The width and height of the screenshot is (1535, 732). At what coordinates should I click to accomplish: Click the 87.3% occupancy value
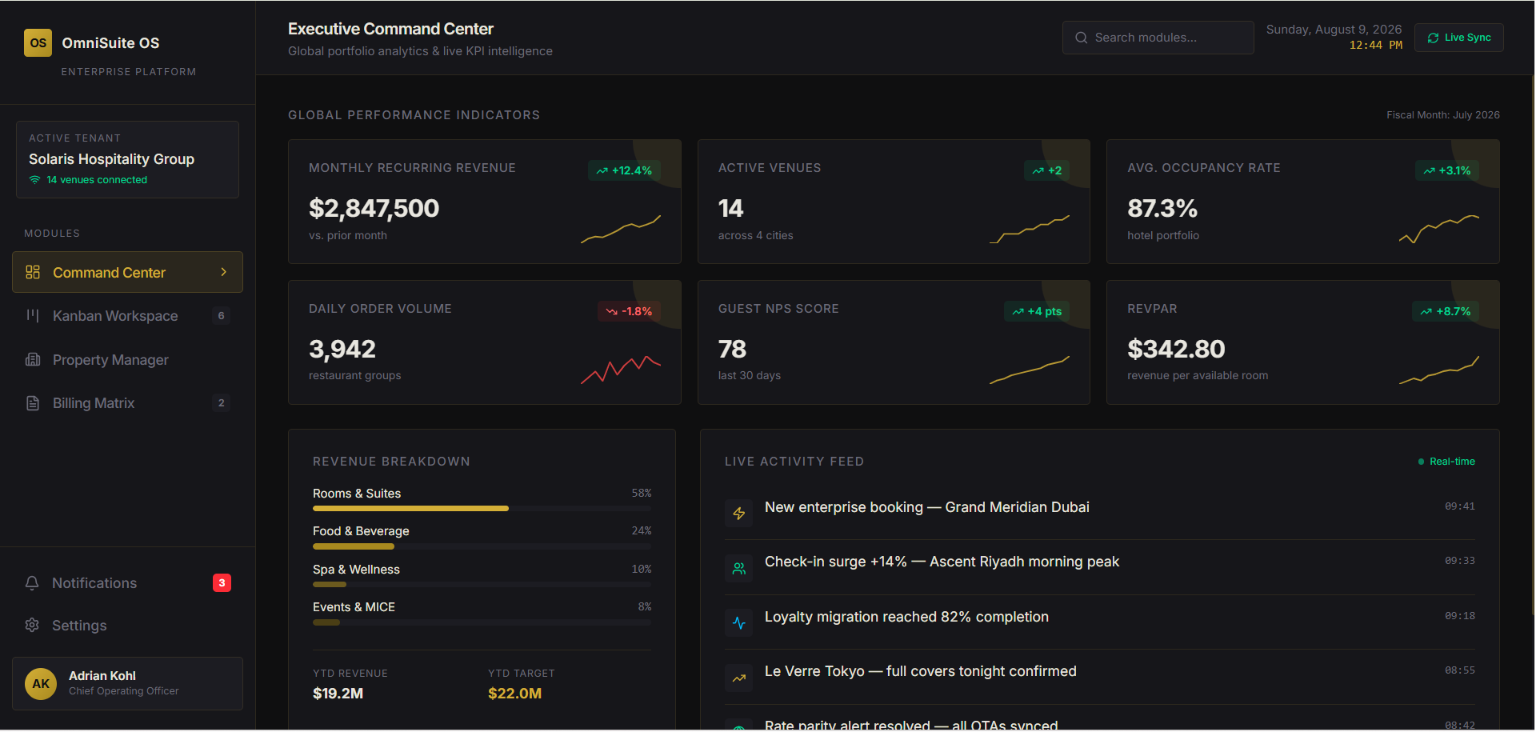[x=1162, y=208]
